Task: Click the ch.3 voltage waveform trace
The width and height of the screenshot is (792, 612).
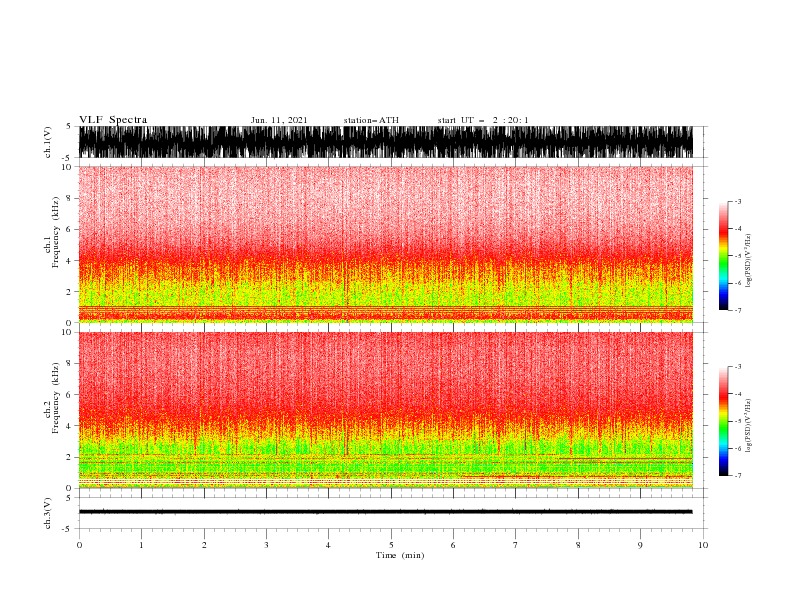Action: [386, 512]
